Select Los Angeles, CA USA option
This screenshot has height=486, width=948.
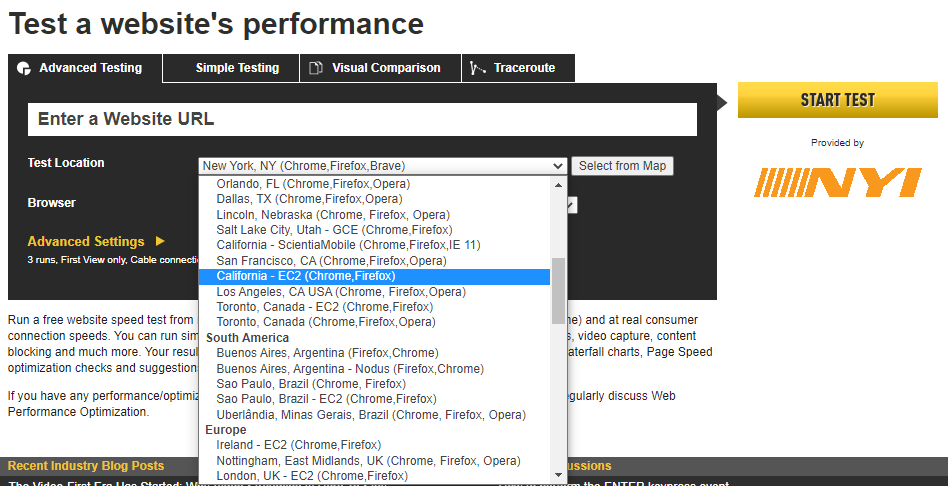374,292
